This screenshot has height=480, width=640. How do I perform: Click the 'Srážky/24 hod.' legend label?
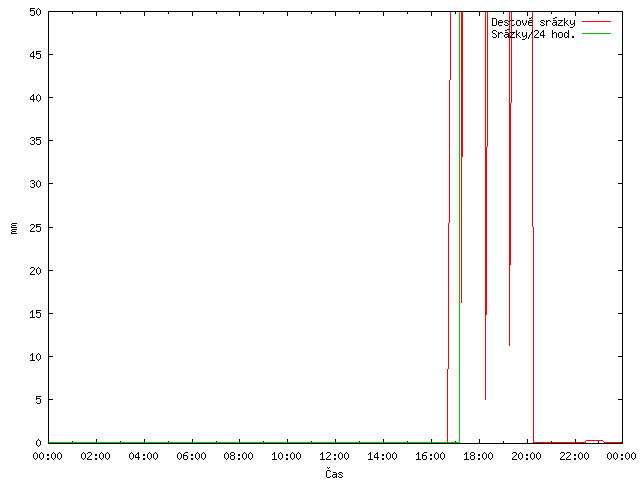pyautogui.click(x=533, y=34)
